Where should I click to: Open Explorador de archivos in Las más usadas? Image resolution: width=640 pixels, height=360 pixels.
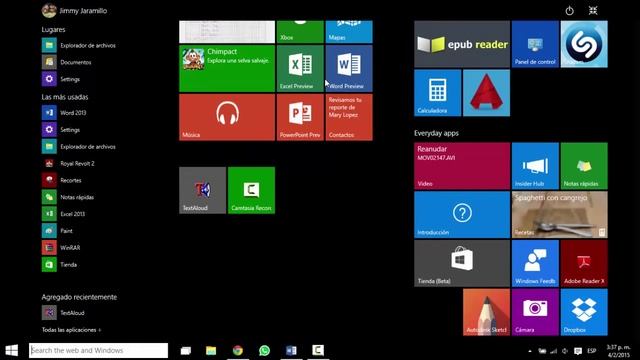click(79, 147)
